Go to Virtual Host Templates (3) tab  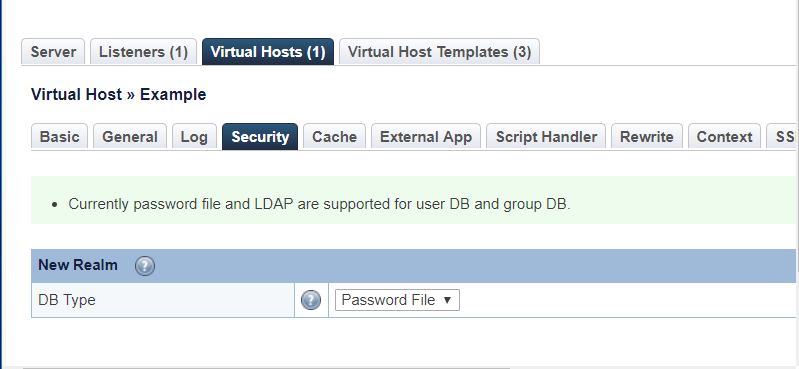point(439,51)
